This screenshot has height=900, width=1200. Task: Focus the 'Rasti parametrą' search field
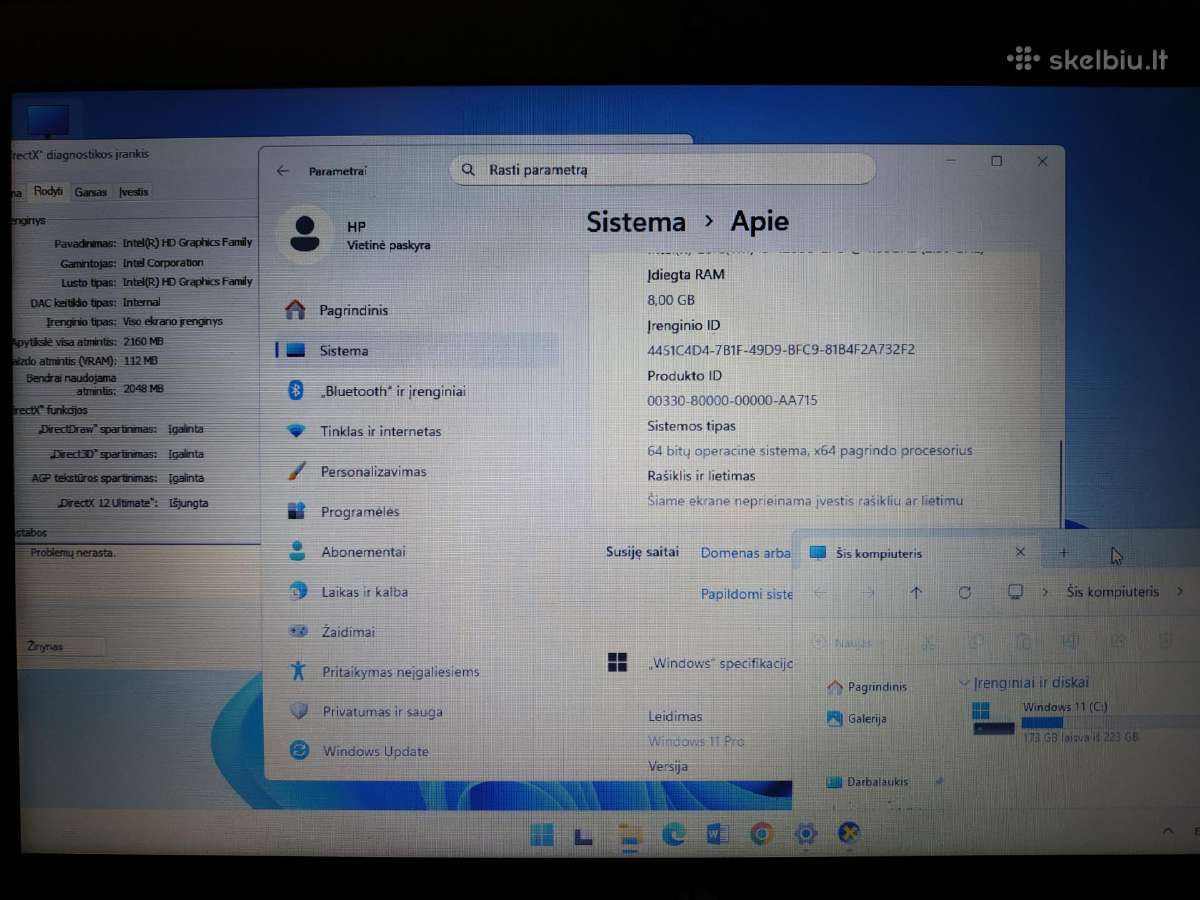(x=663, y=170)
